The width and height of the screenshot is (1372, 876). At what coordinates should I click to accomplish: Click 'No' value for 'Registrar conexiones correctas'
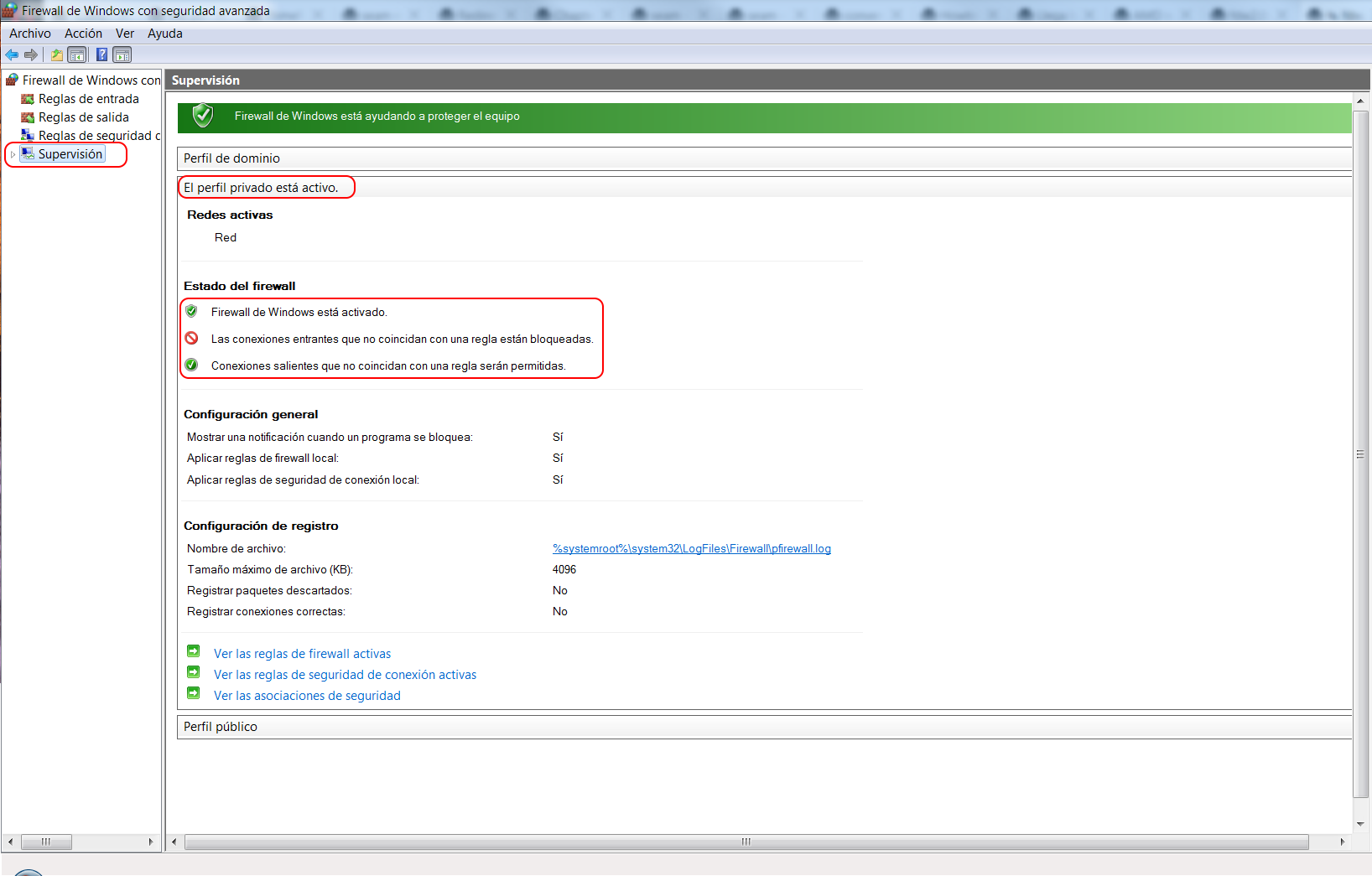coord(560,611)
